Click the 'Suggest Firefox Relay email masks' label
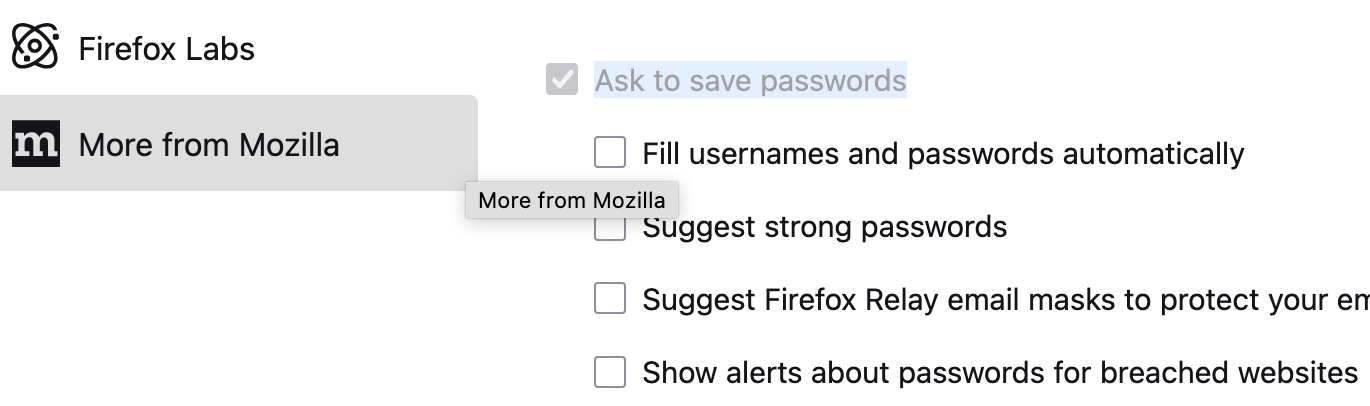This screenshot has width=1370, height=406. click(1000, 300)
